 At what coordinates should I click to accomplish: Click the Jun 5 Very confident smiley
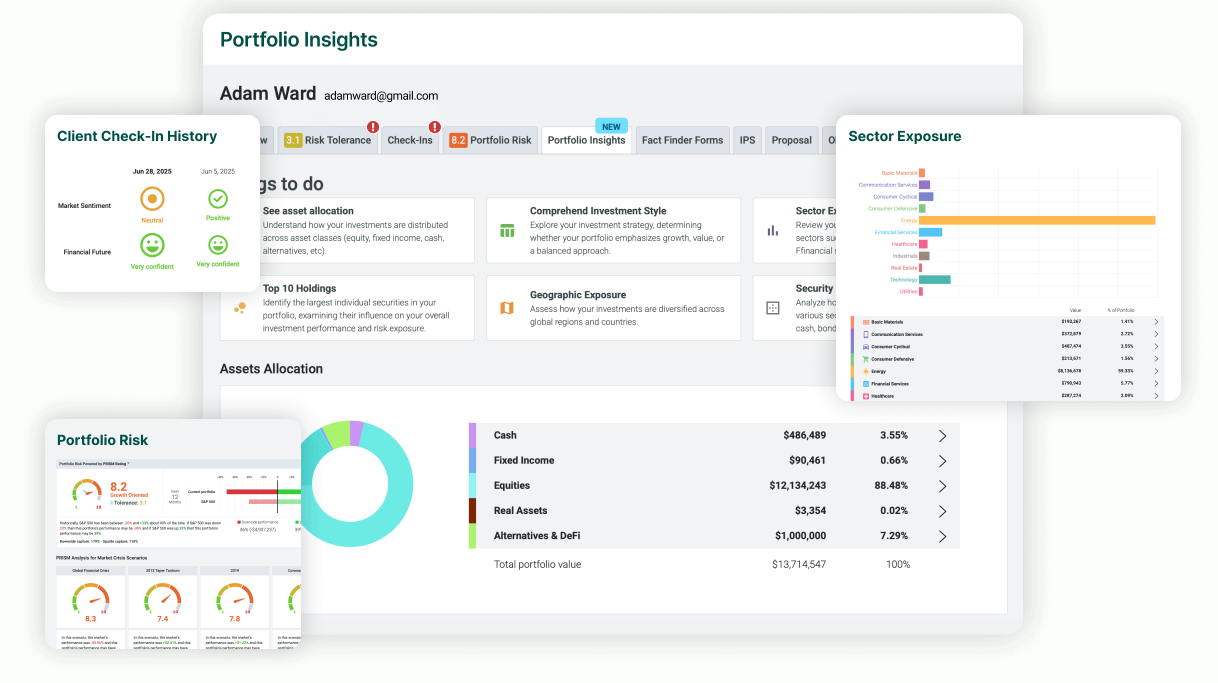pos(218,245)
